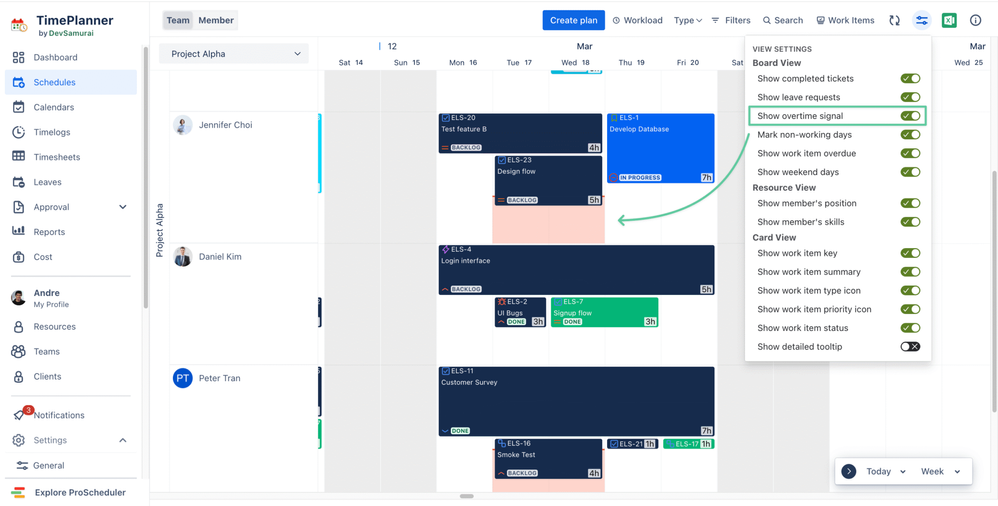Toggle Show member's skills switch
Screen dimensions: 998x506
910,222
